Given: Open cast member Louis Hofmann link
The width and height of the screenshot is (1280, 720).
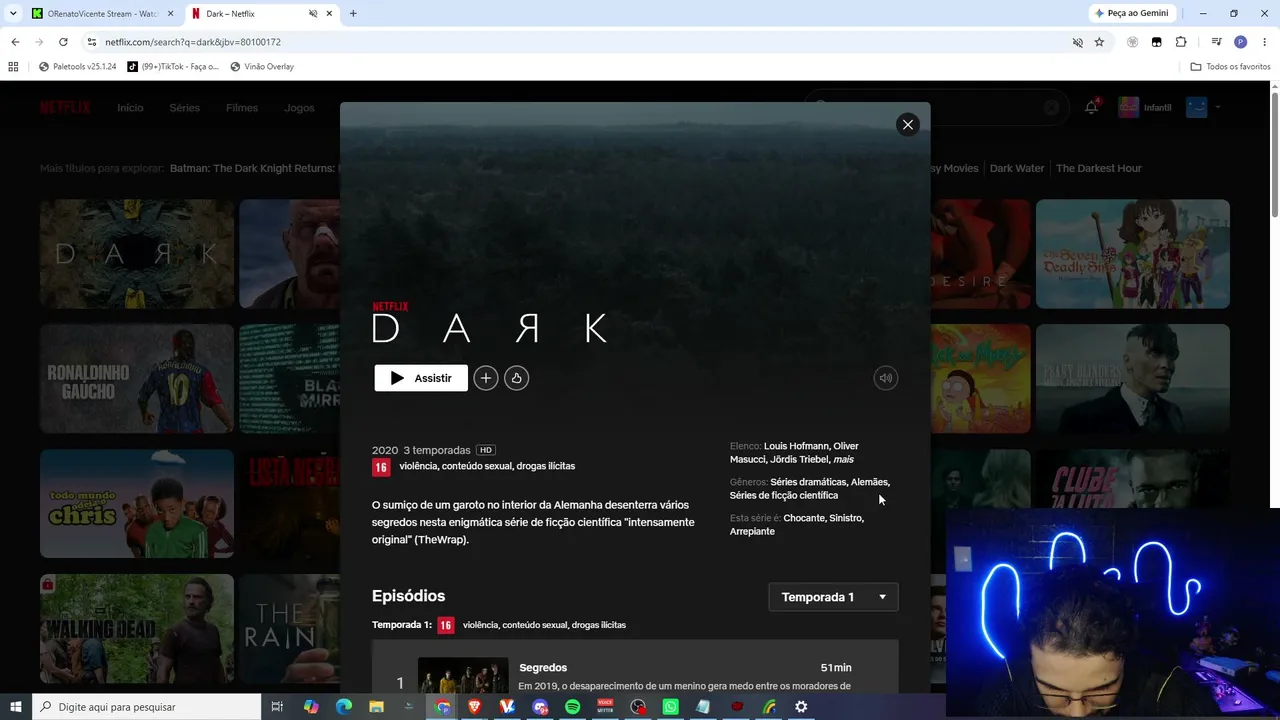Looking at the screenshot, I should 797,446.
